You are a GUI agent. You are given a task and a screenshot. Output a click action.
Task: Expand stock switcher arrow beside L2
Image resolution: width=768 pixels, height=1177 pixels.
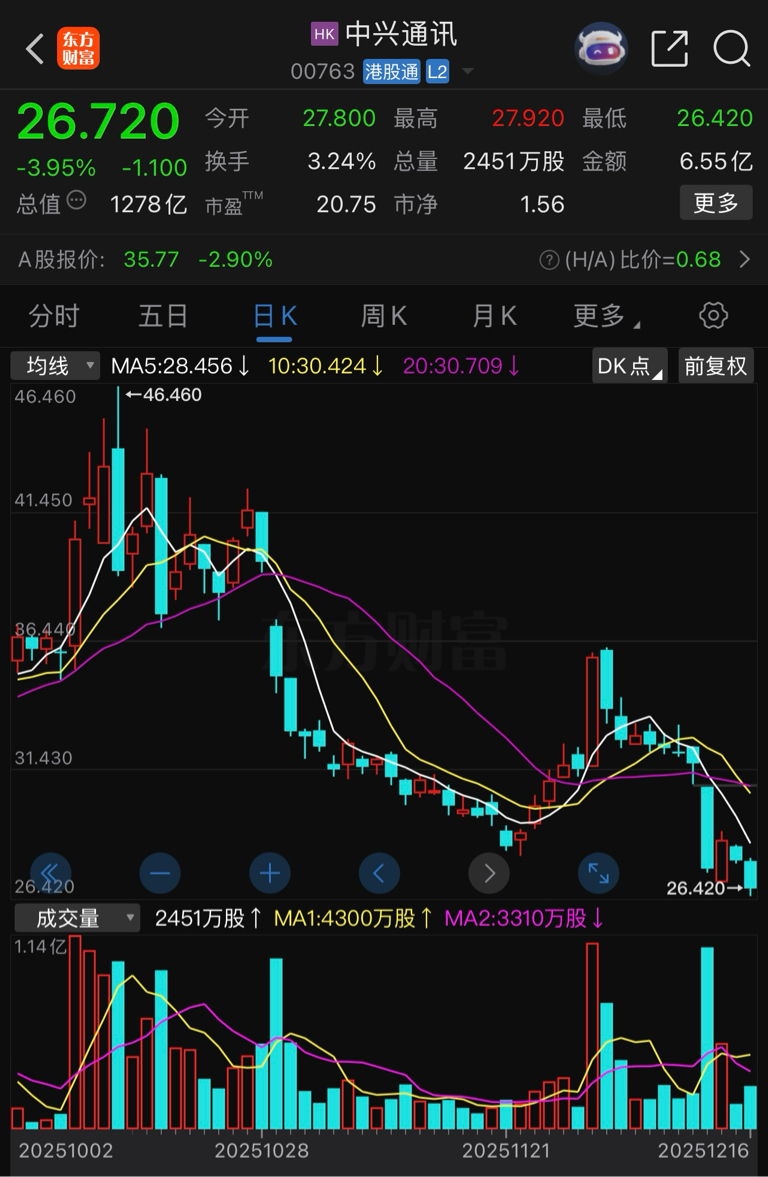click(x=467, y=72)
